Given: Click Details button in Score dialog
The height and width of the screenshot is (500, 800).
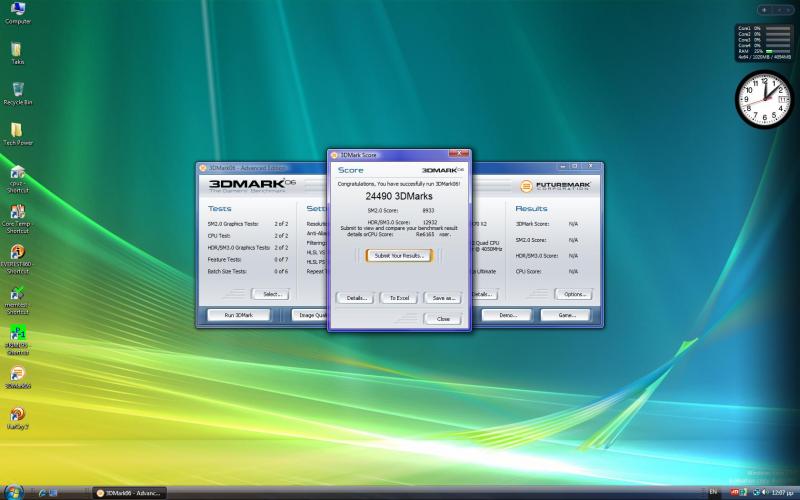Looking at the screenshot, I should (x=355, y=298).
